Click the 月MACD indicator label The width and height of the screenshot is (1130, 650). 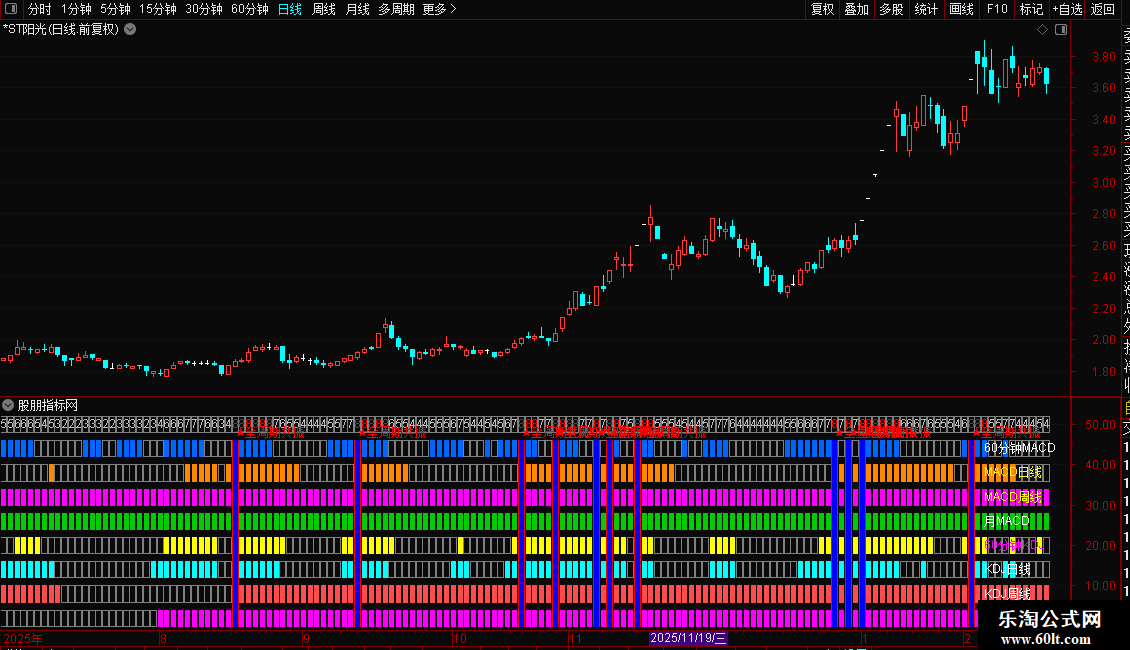1007,520
